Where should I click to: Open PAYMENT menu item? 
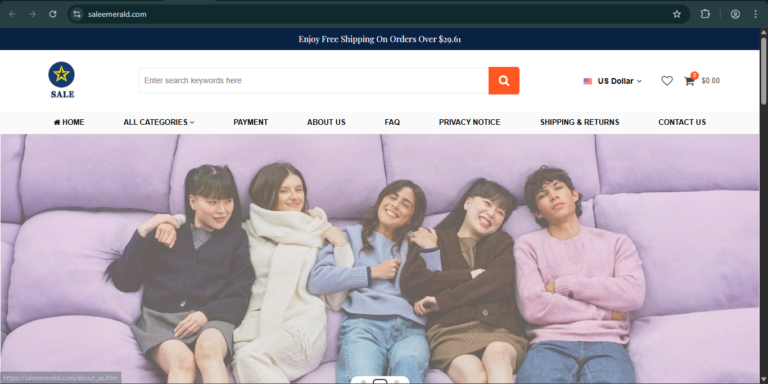(x=250, y=122)
